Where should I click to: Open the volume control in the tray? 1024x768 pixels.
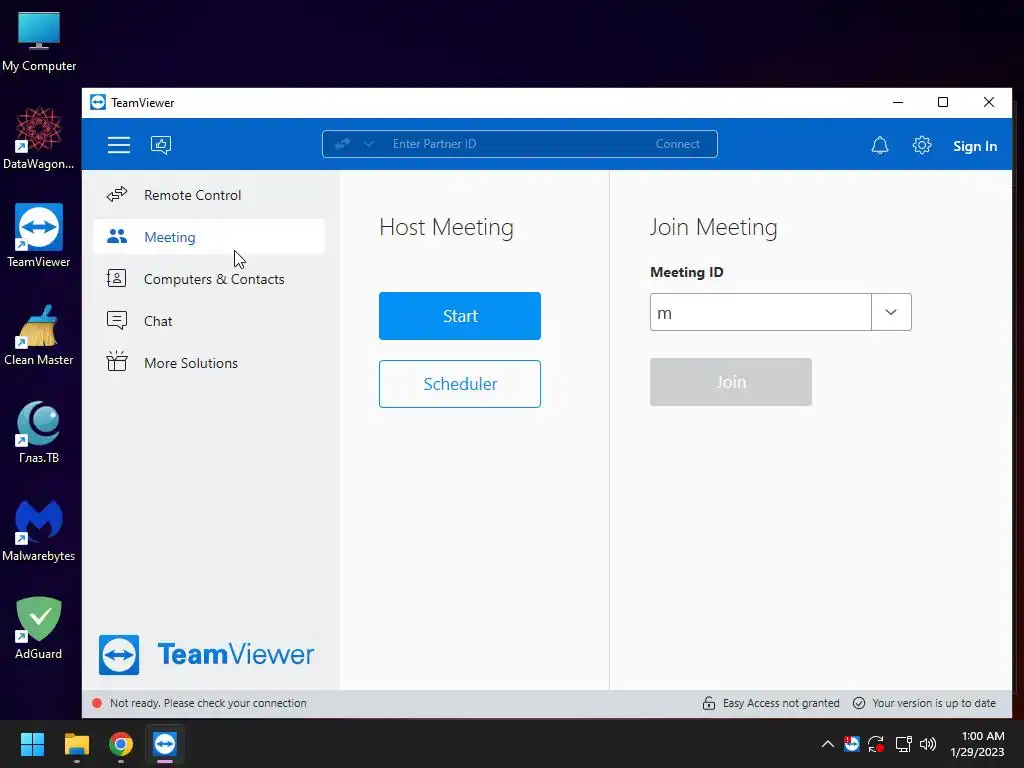[927, 744]
